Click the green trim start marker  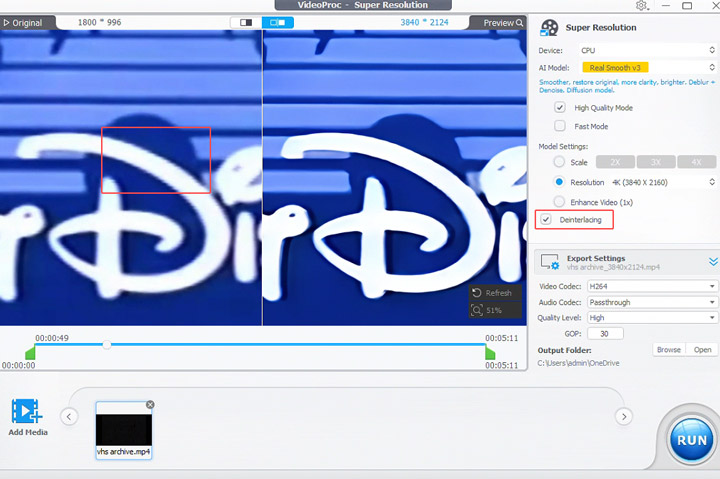tap(30, 352)
